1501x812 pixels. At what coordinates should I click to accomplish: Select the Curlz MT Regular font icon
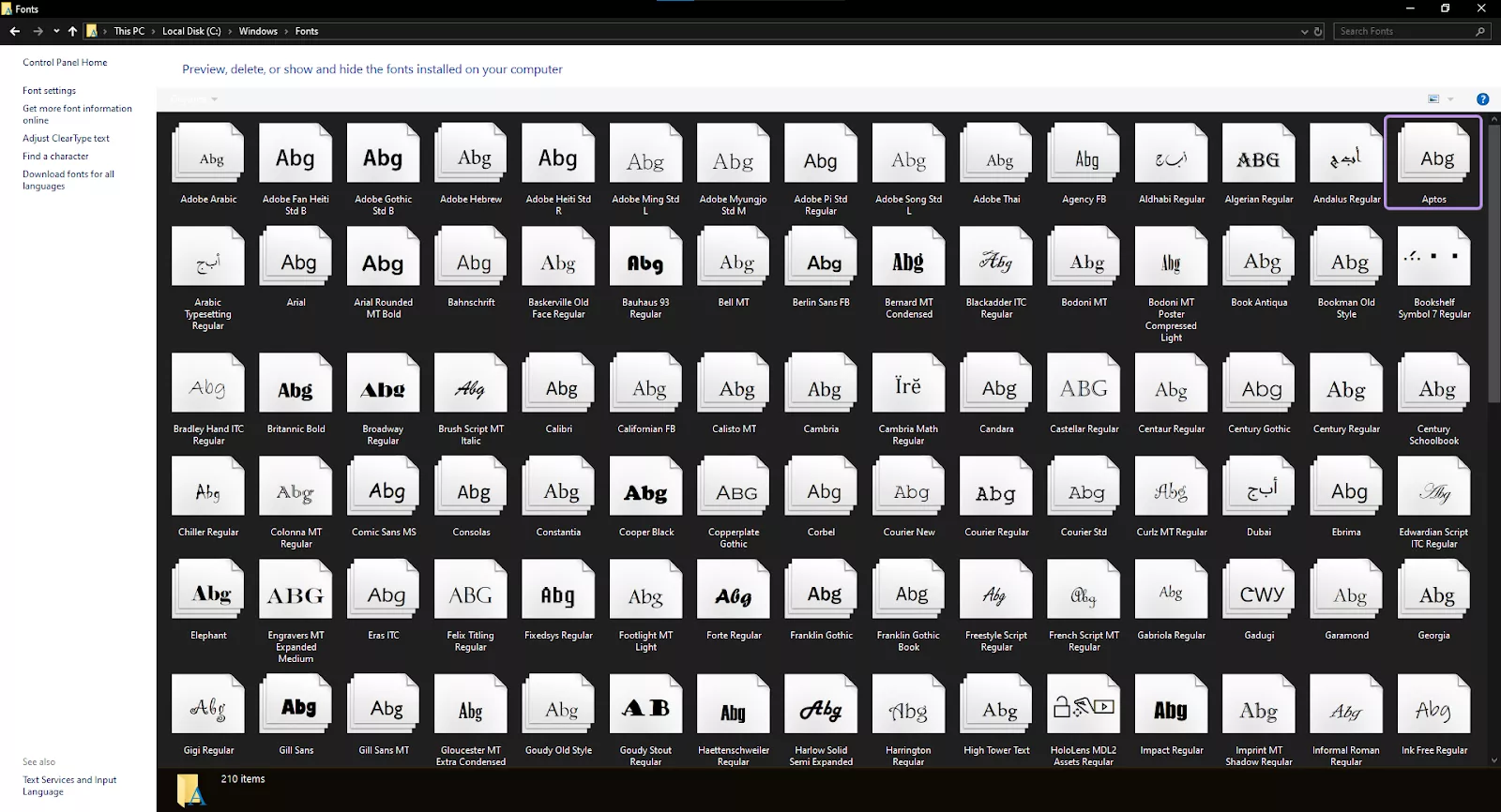(x=1171, y=486)
